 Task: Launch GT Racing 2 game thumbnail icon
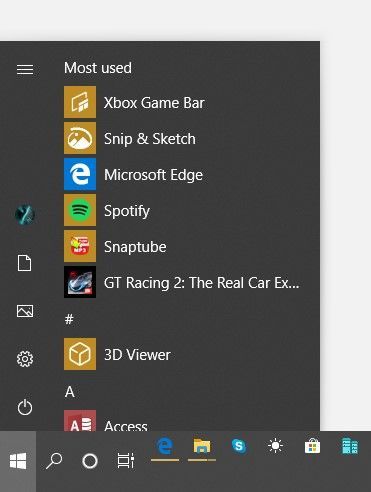tap(80, 282)
